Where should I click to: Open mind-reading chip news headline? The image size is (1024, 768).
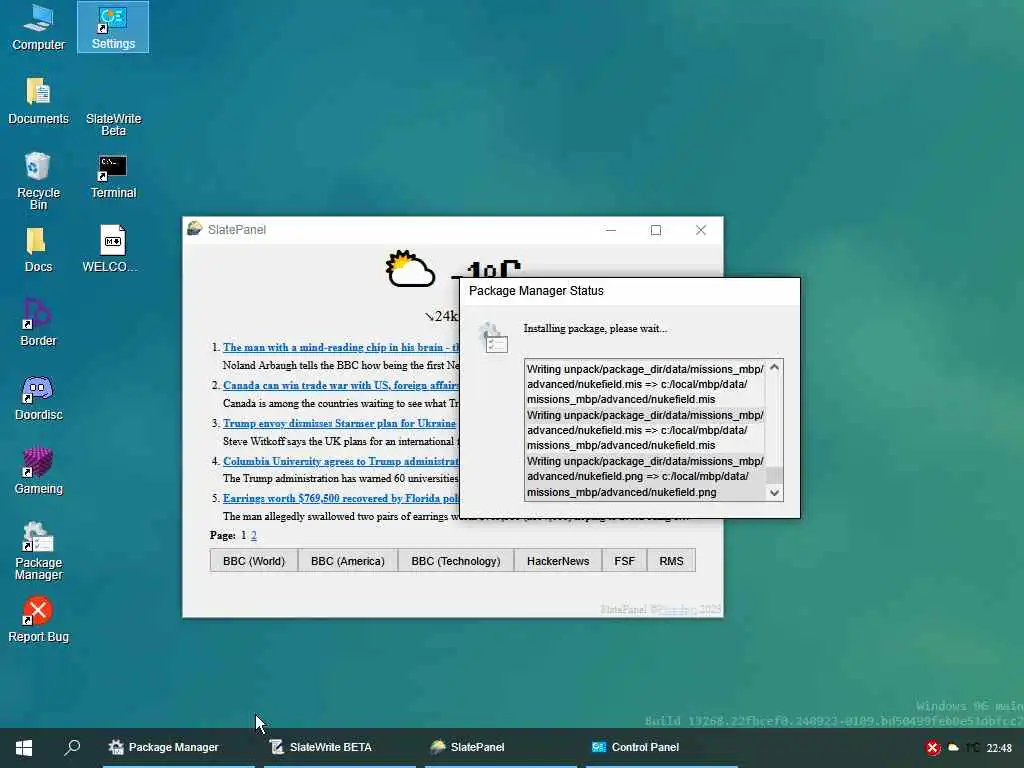(x=341, y=347)
